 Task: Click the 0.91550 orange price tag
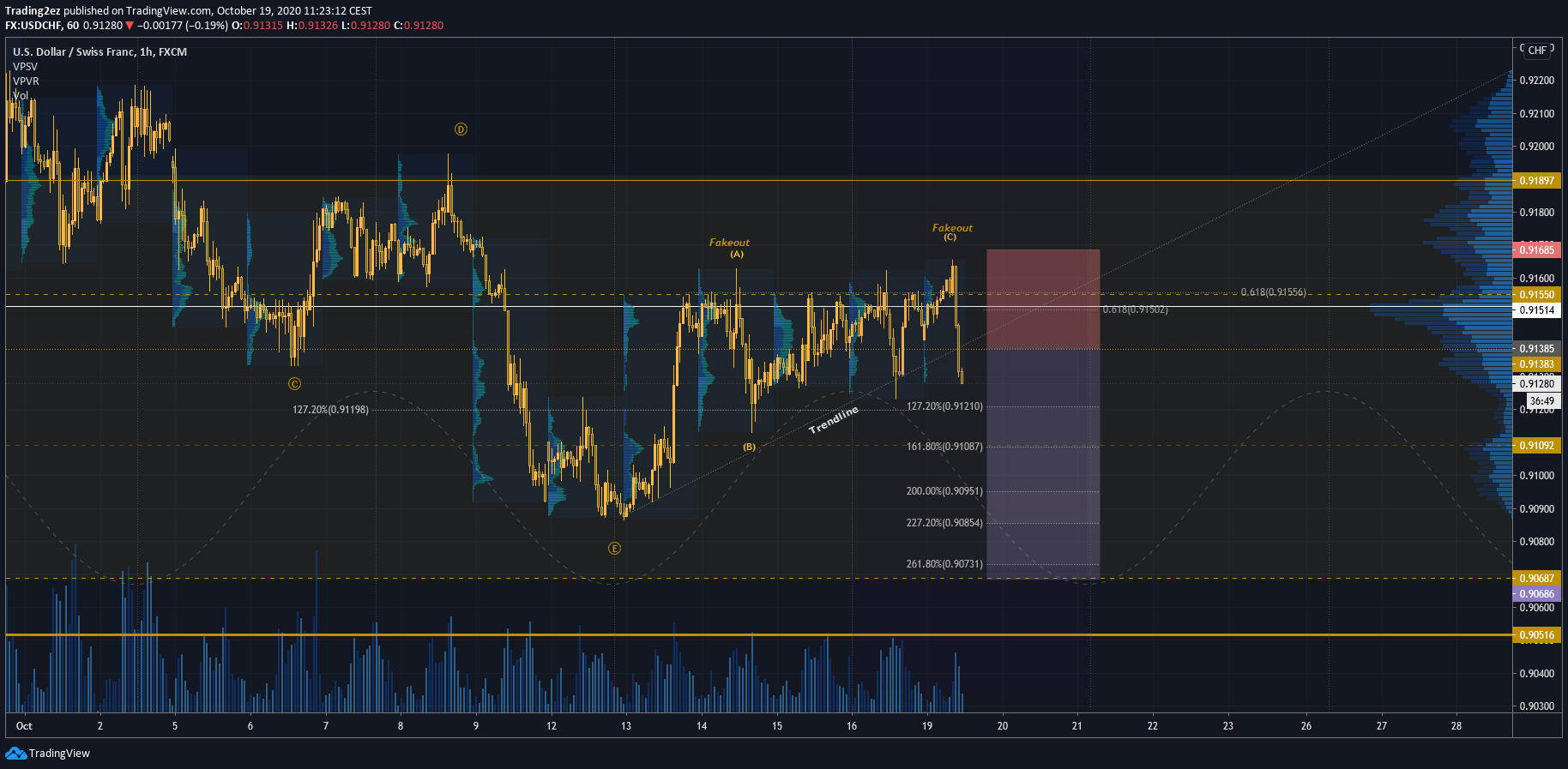[x=1536, y=295]
